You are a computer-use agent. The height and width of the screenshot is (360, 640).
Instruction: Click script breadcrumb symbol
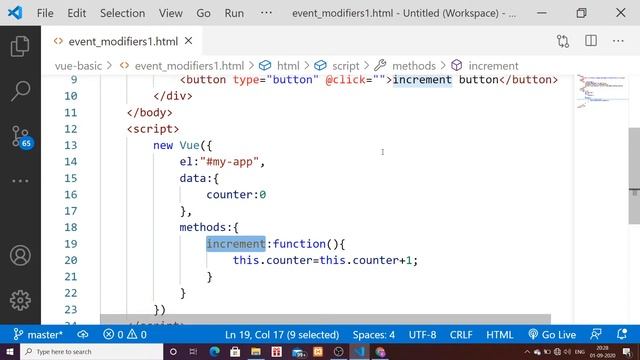(345, 66)
